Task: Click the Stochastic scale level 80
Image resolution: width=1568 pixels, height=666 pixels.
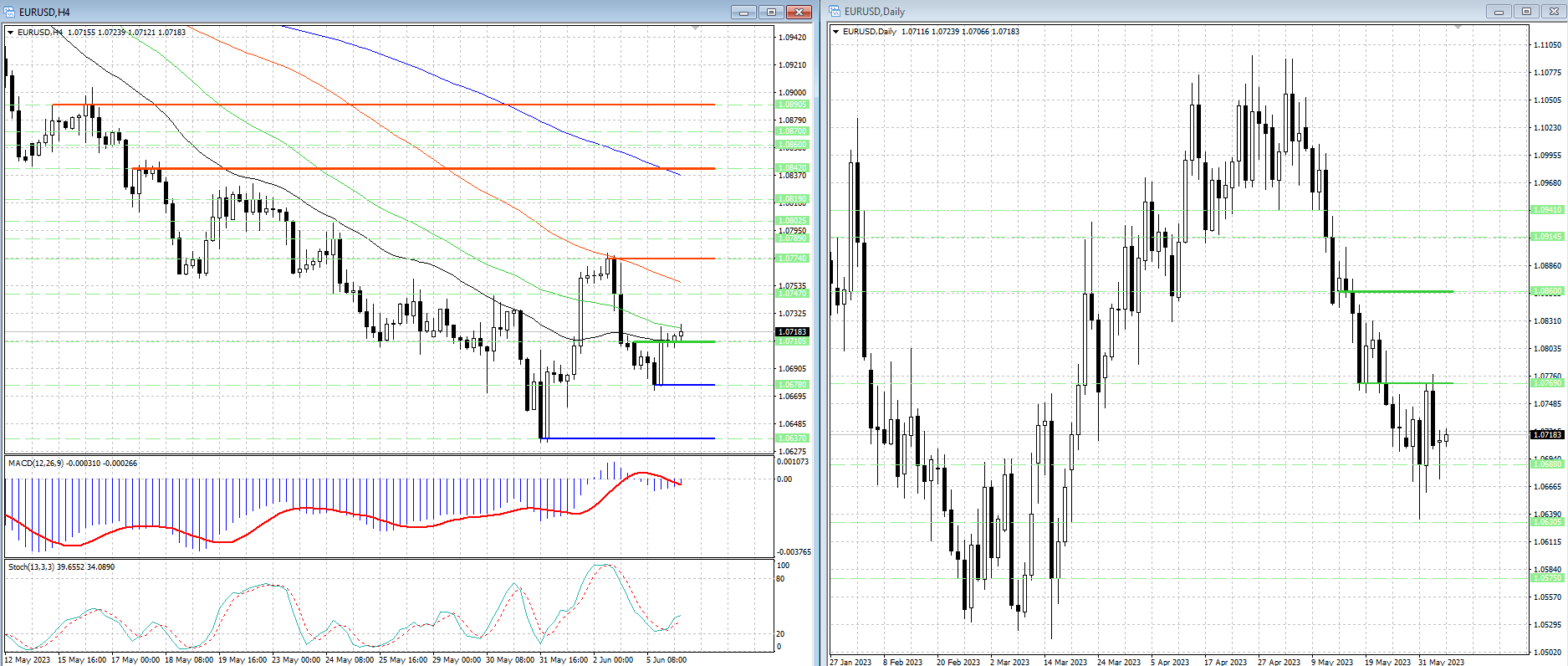Action: point(781,578)
